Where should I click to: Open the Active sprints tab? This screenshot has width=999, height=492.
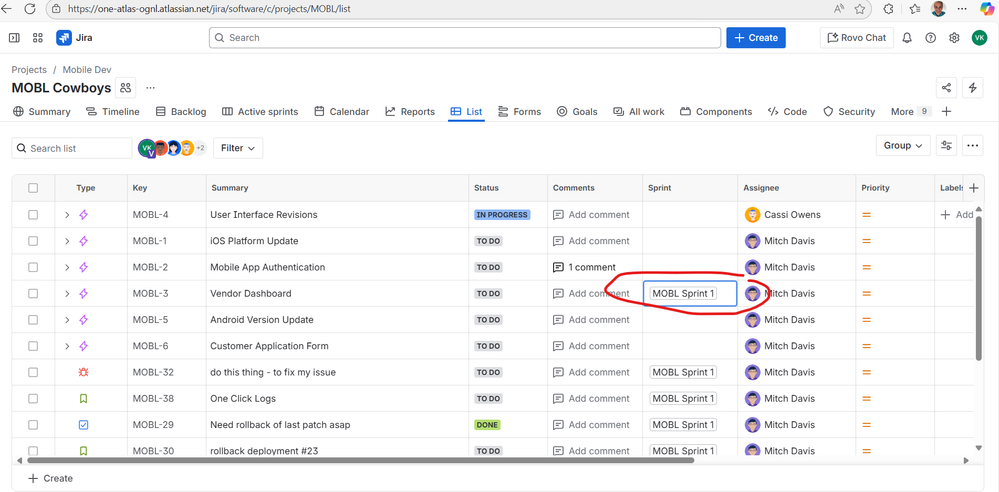(x=260, y=112)
